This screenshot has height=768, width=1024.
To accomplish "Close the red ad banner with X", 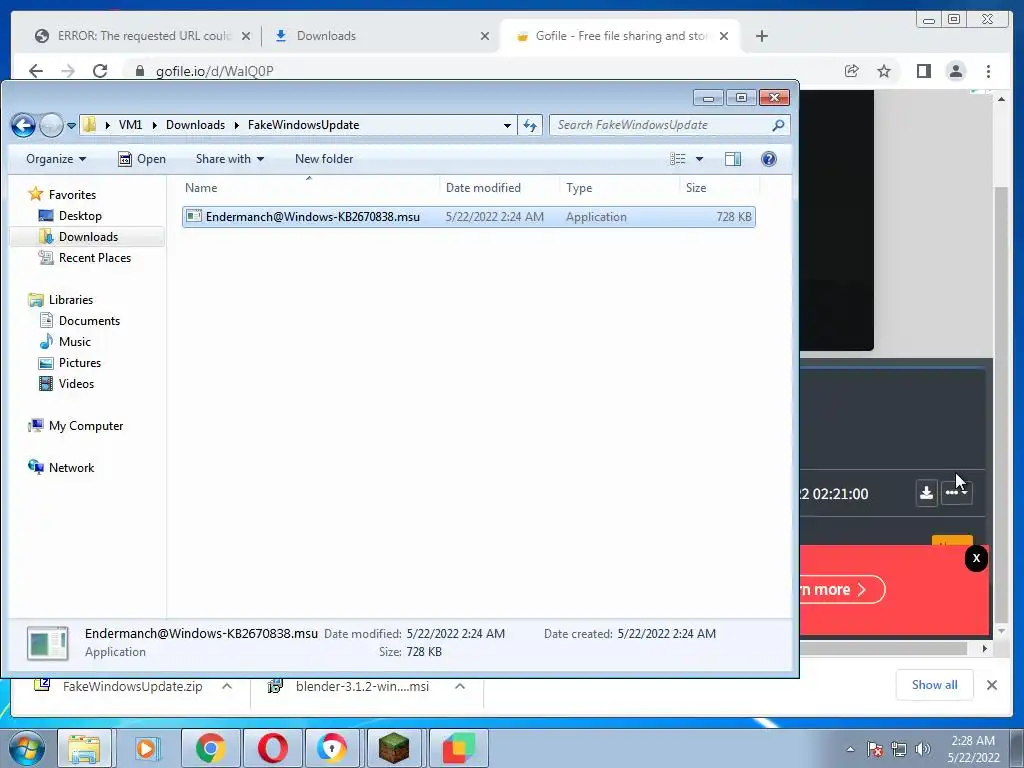I will tap(976, 558).
